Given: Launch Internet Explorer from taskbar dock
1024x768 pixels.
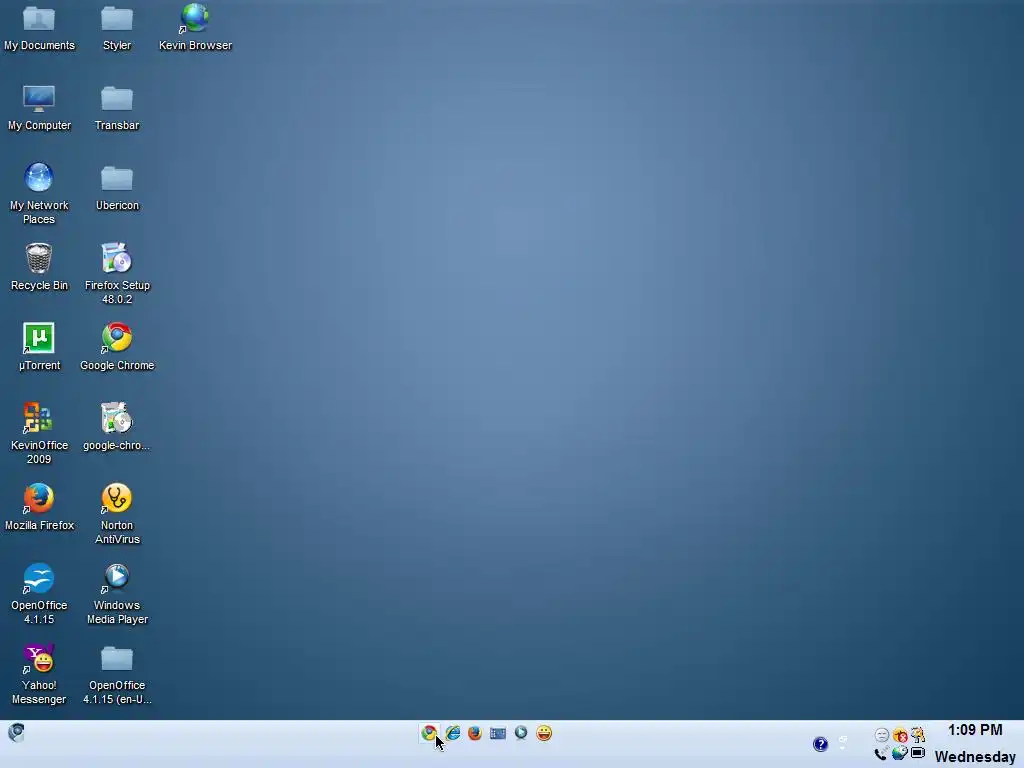Looking at the screenshot, I should tap(452, 733).
